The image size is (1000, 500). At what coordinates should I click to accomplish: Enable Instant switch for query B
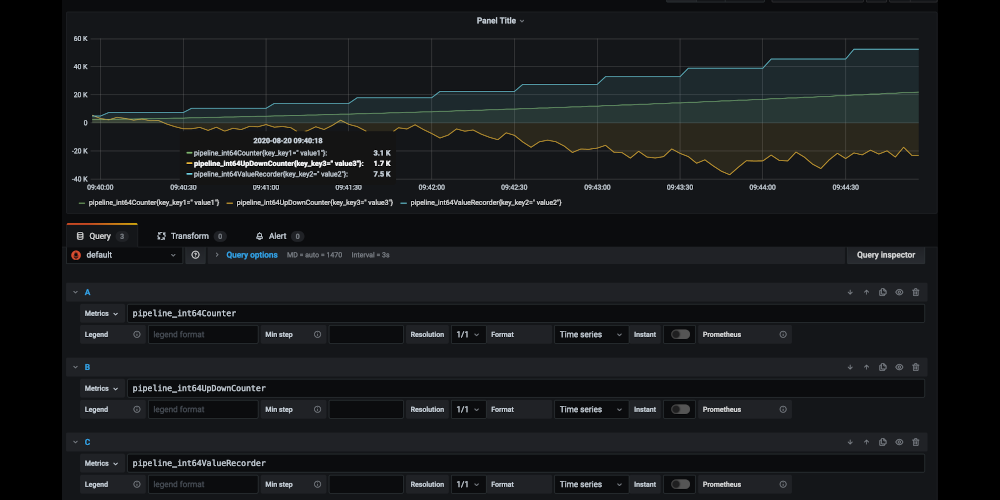click(x=680, y=409)
